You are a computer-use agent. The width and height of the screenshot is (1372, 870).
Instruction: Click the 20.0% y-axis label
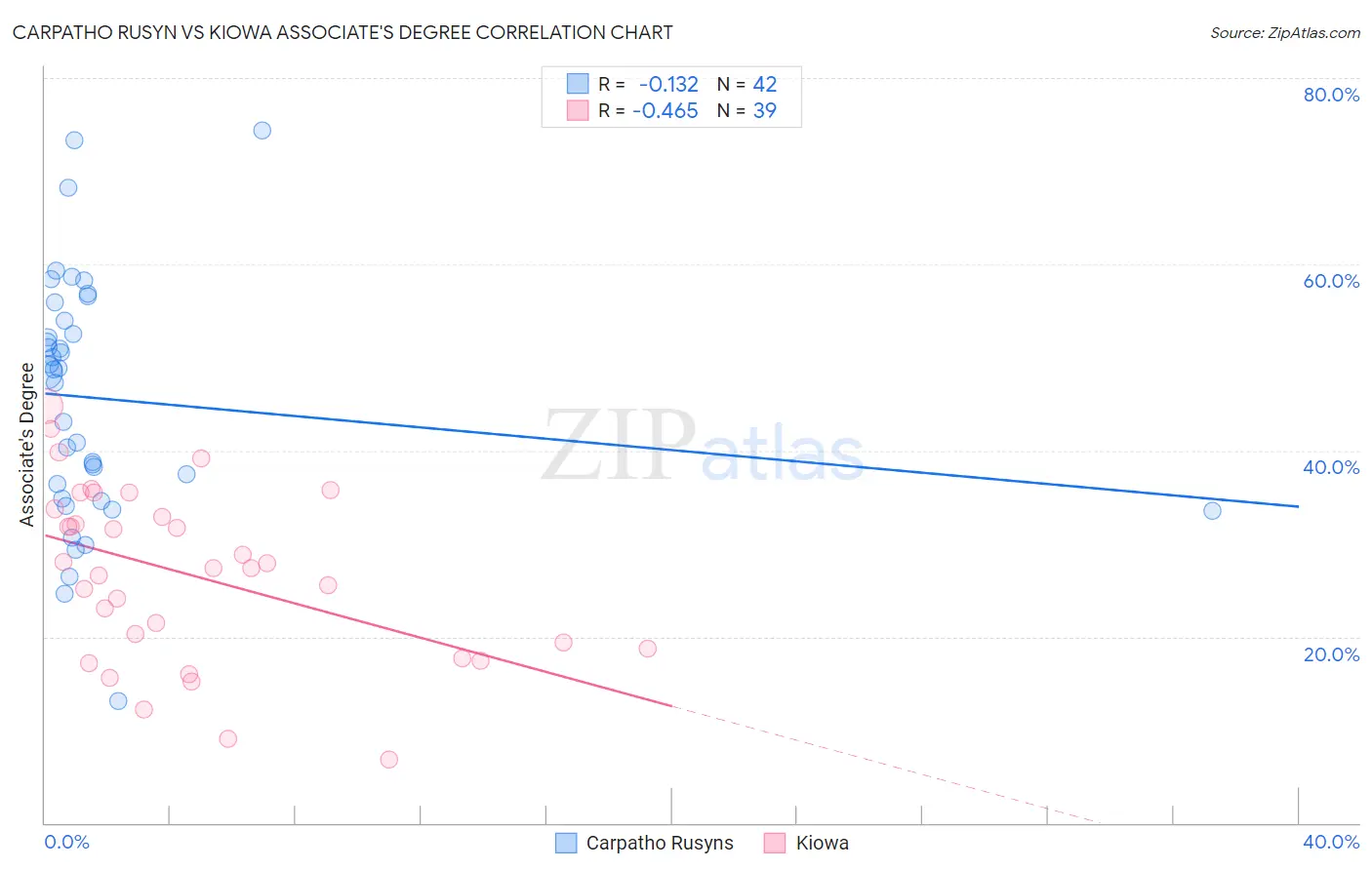point(1331,654)
